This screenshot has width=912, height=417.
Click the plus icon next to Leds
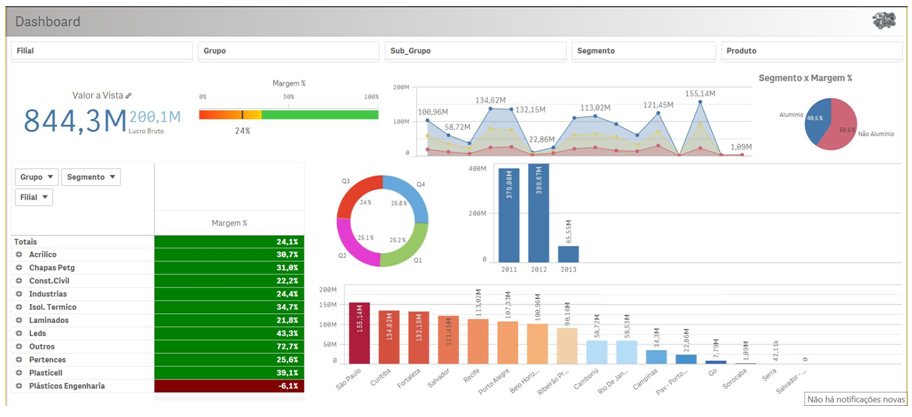point(19,333)
